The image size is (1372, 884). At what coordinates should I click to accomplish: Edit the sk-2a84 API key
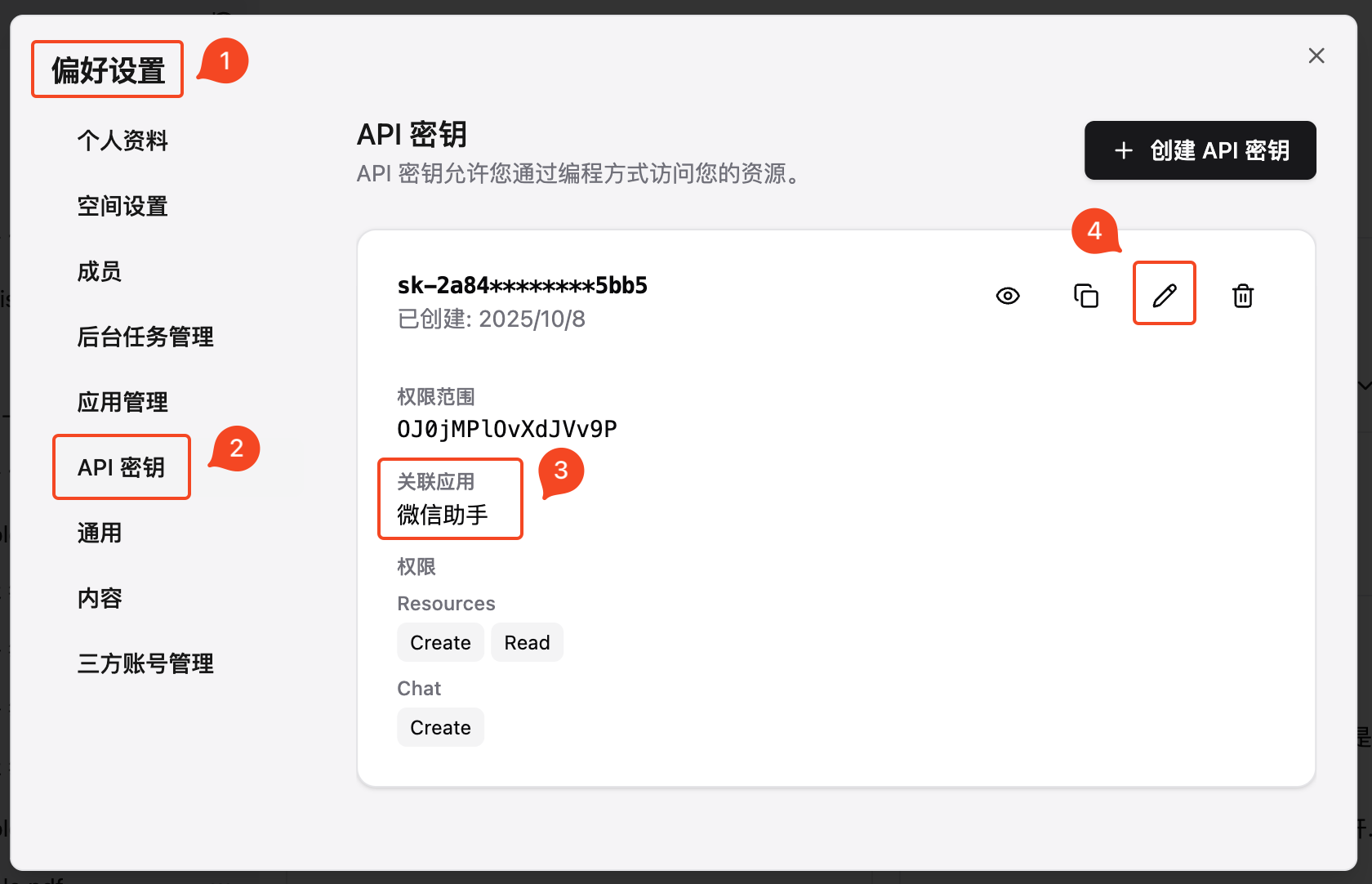click(1164, 294)
